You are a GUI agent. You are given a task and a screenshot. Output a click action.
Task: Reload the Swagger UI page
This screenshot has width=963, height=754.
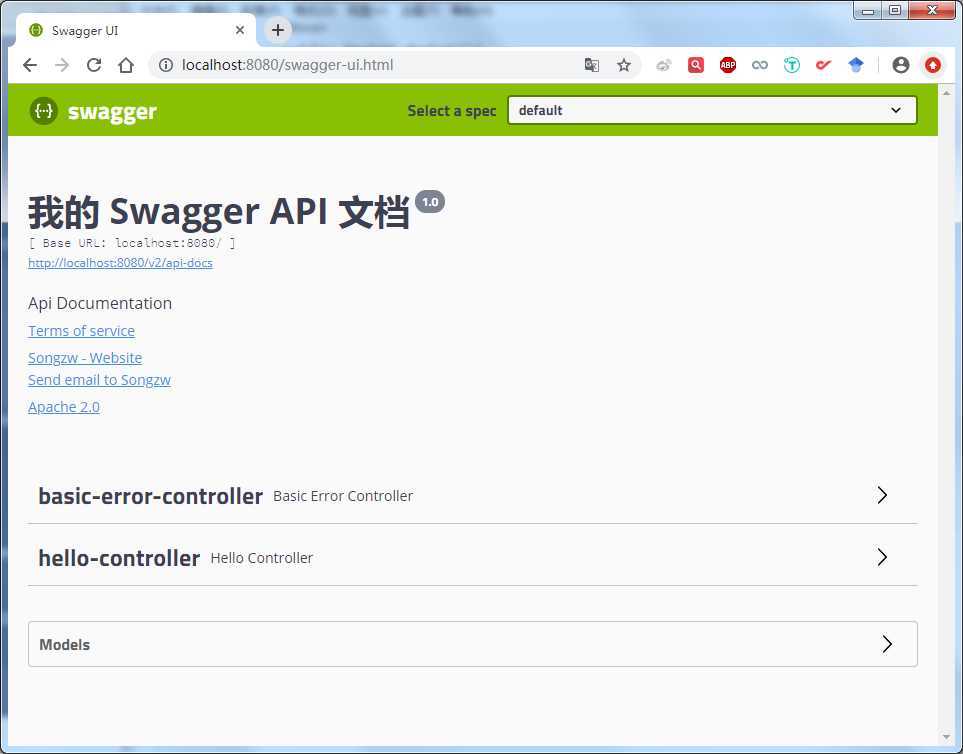94,65
